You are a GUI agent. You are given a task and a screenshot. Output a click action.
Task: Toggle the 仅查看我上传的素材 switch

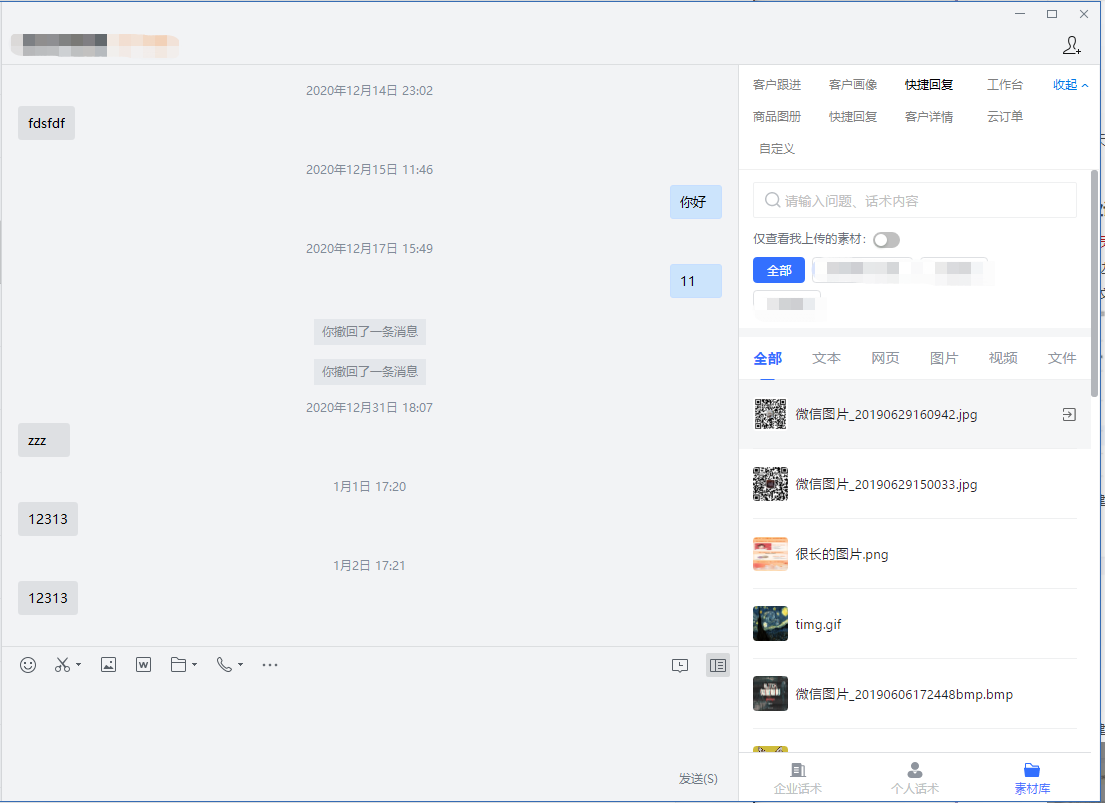886,240
